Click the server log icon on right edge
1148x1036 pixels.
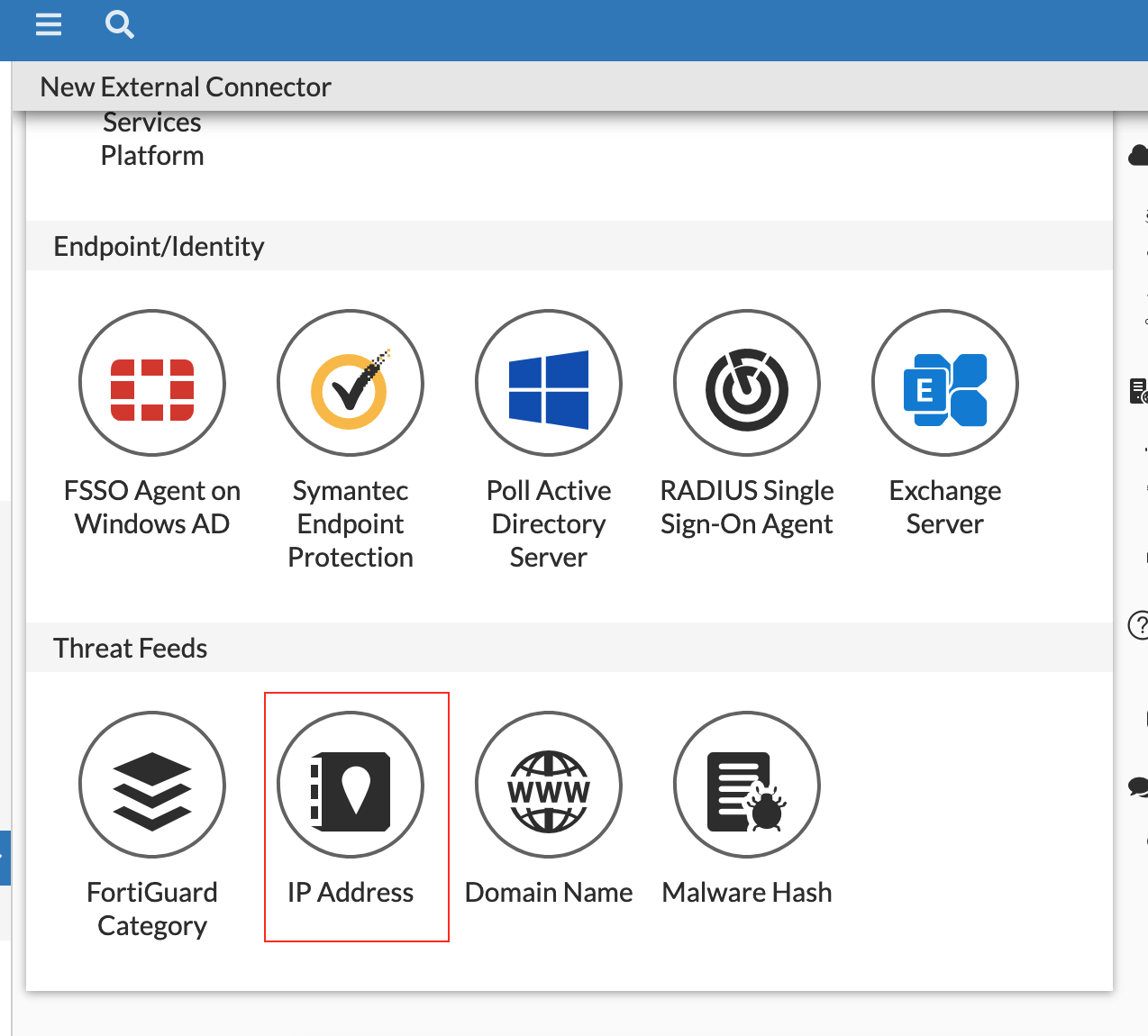pos(1137,389)
